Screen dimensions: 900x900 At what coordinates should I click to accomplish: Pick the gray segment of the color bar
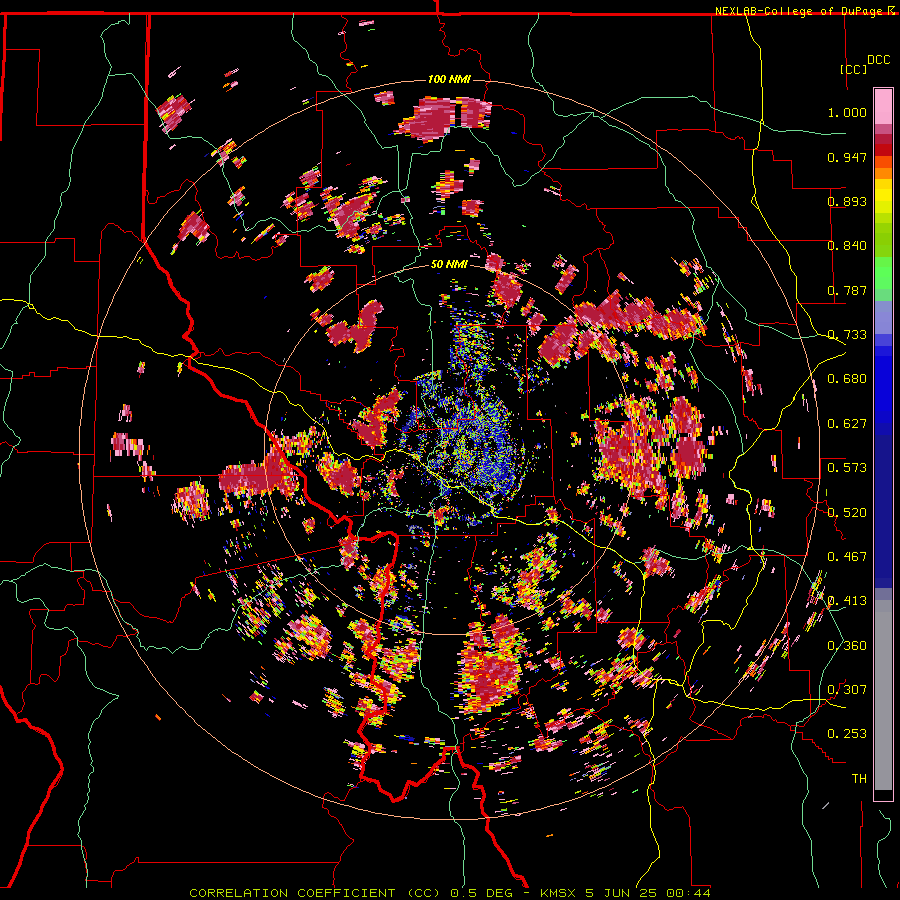(x=883, y=695)
